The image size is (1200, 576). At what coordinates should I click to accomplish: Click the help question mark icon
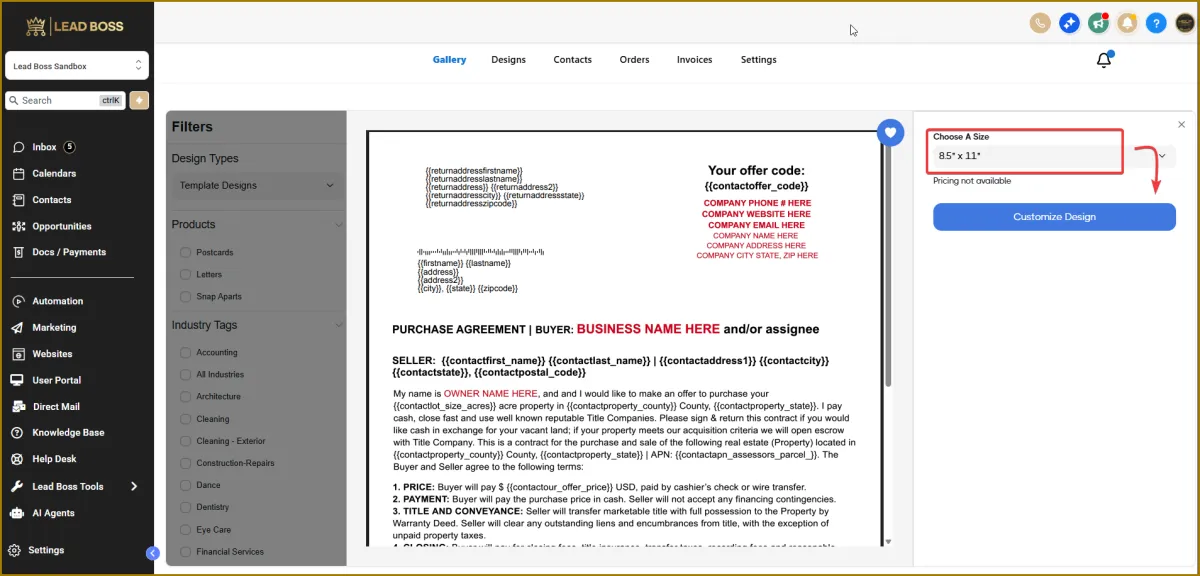pos(1156,22)
